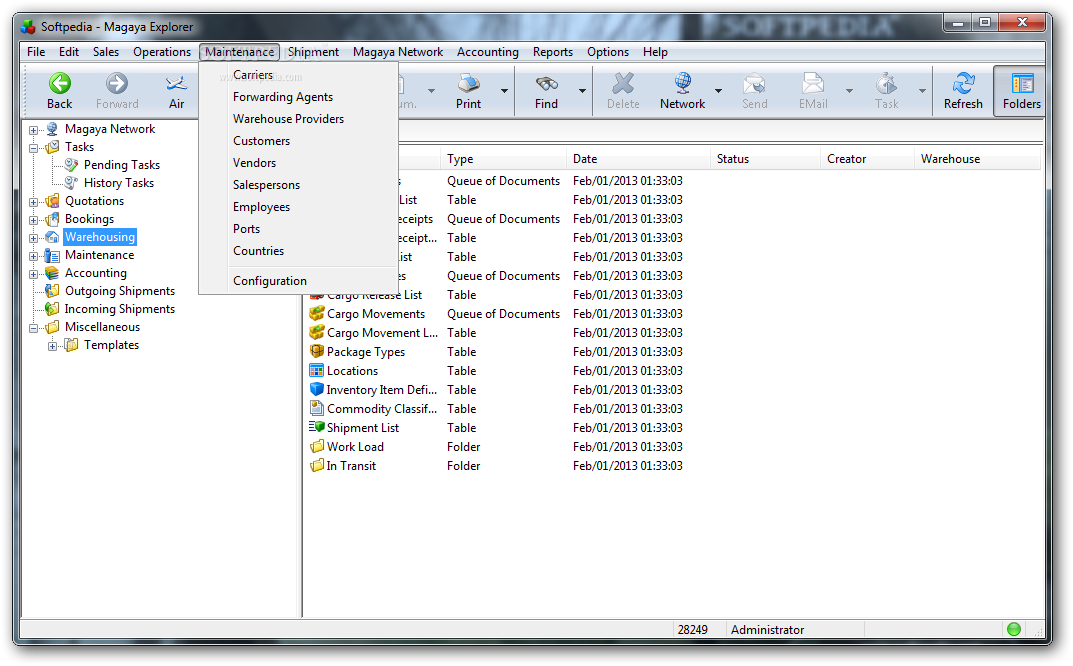Open the Magaya Network menu
Screen dimensions: 1073x666
pyautogui.click(x=398, y=52)
